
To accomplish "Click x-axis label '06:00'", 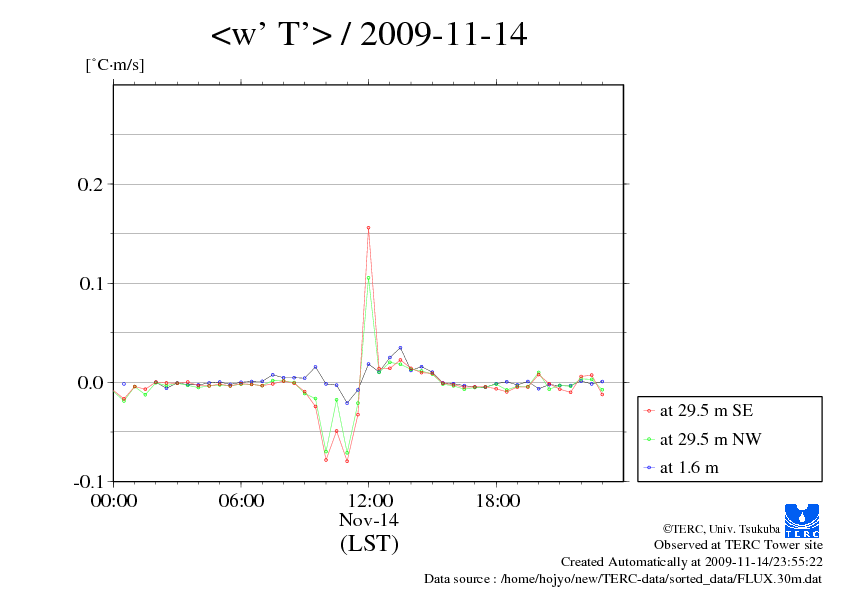I will 241,501.
